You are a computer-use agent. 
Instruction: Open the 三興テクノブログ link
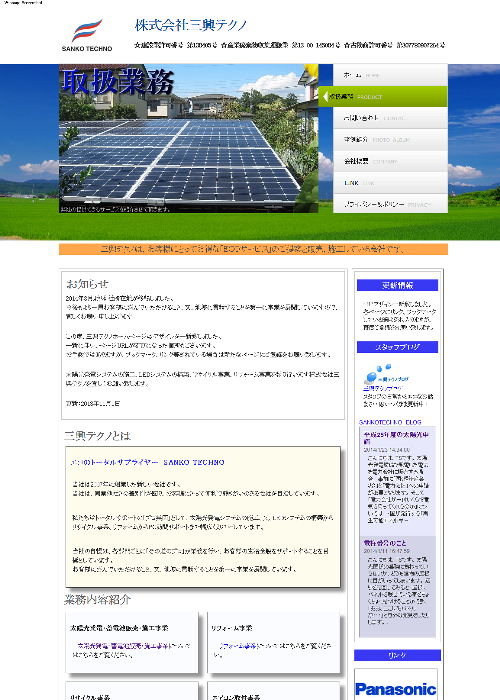[x=383, y=388]
